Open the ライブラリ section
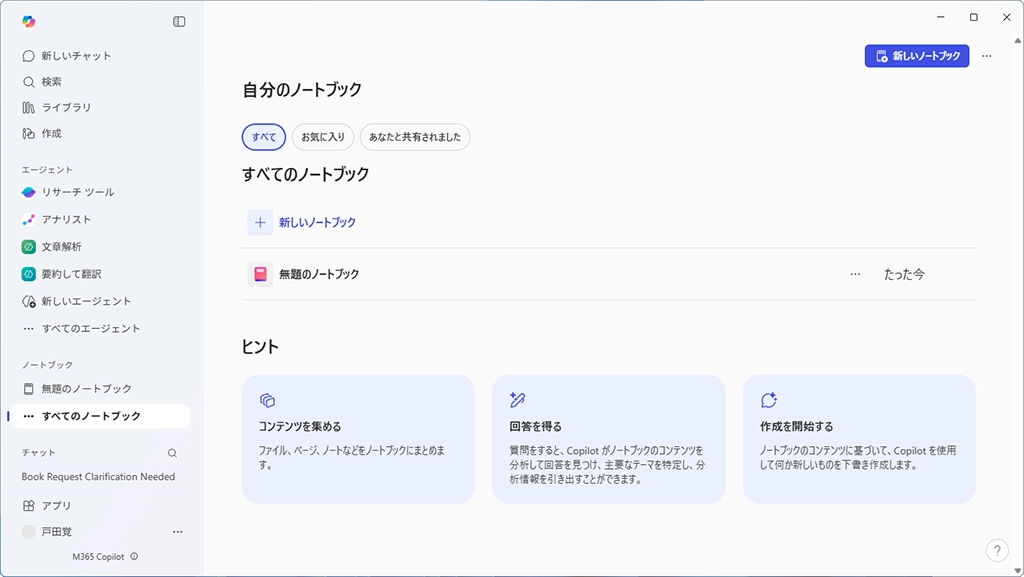 (66, 107)
